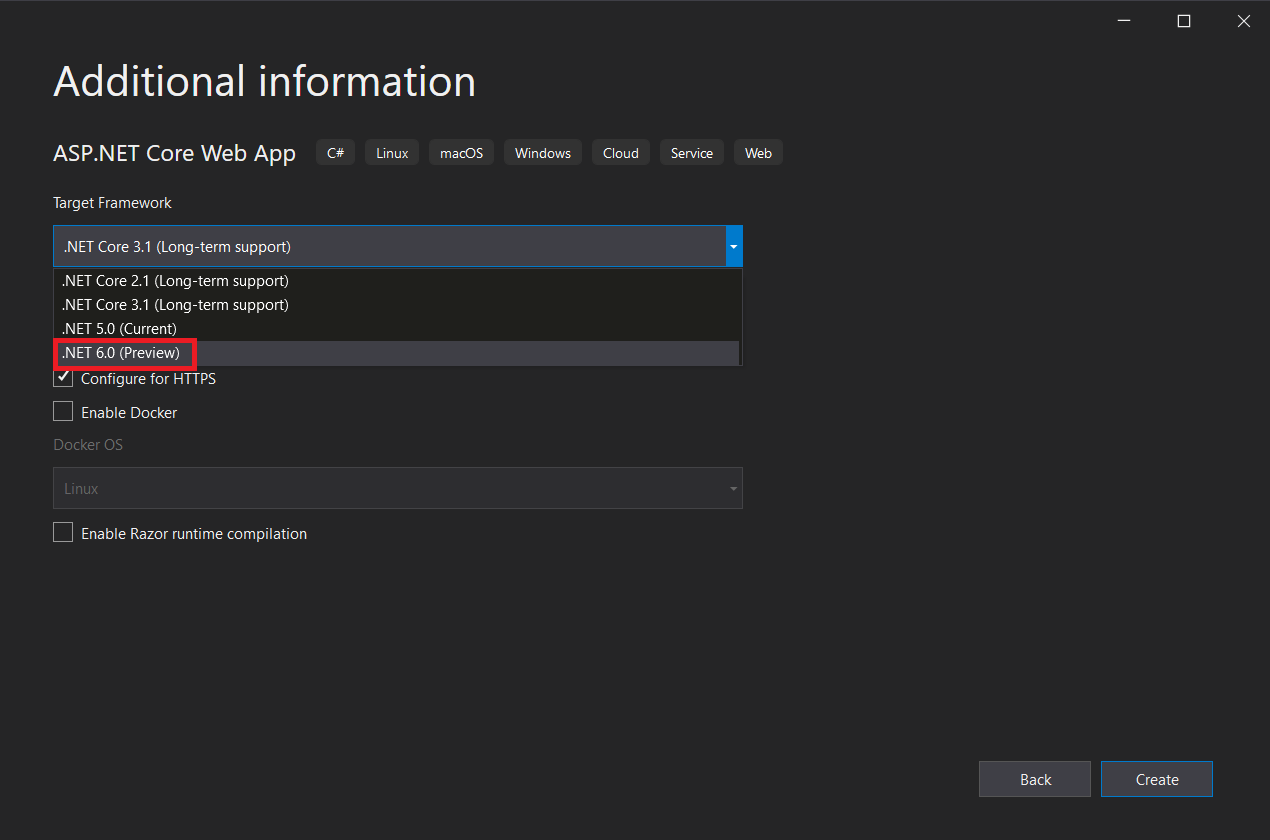Enable the Docker checkbox
This screenshot has width=1270, height=840.
coord(63,412)
